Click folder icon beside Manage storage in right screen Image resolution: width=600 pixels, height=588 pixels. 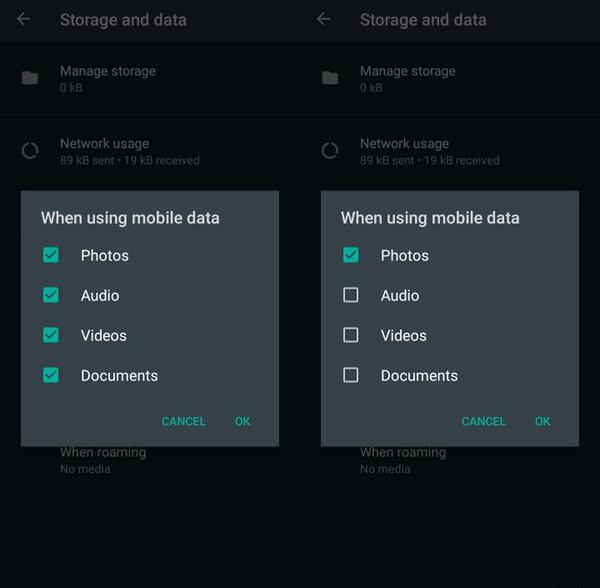tap(330, 78)
